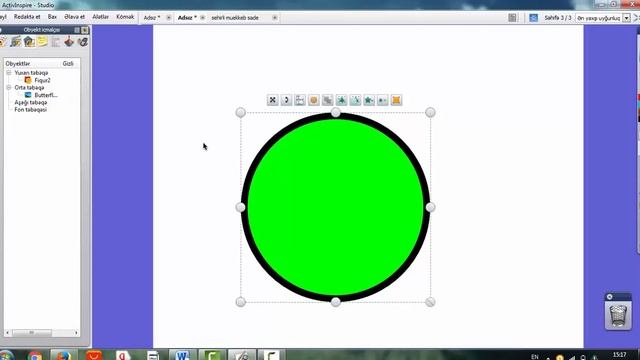Viewport: 640px width, 360px height.
Task: Click the flipchart trash bin icon
Action: pos(618,315)
